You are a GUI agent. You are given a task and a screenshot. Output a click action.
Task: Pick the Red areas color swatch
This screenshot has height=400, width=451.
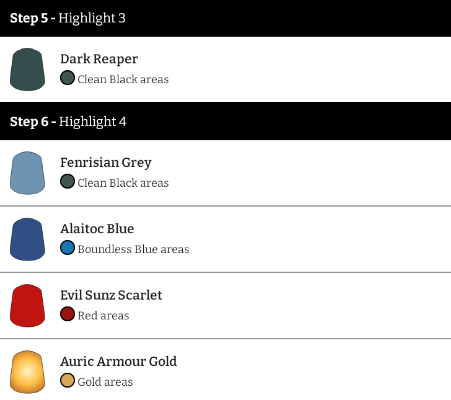[x=67, y=314]
